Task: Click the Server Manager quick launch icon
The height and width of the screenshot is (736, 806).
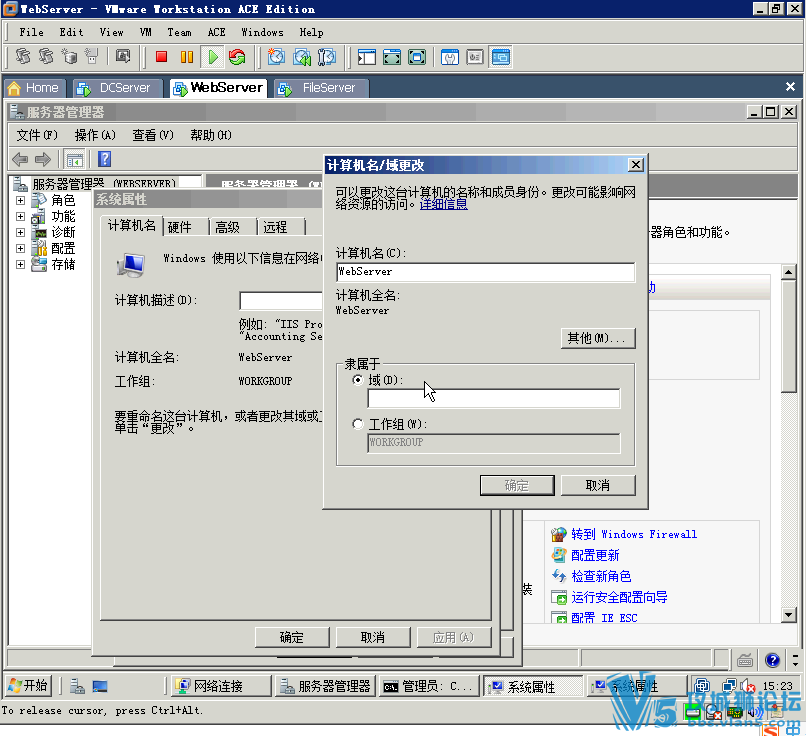Action: tap(77, 686)
